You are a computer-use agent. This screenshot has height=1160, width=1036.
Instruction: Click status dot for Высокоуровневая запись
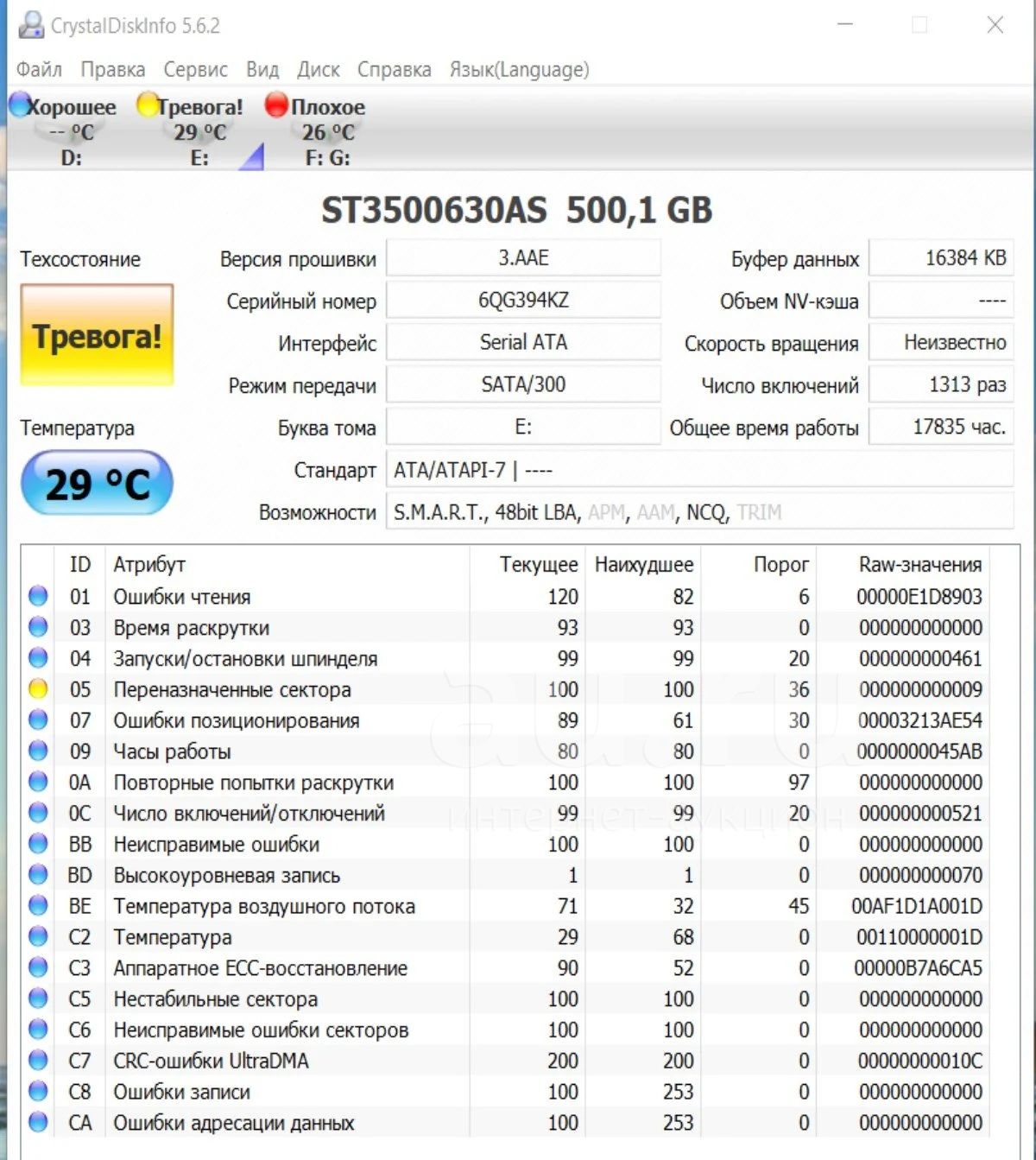click(x=38, y=875)
